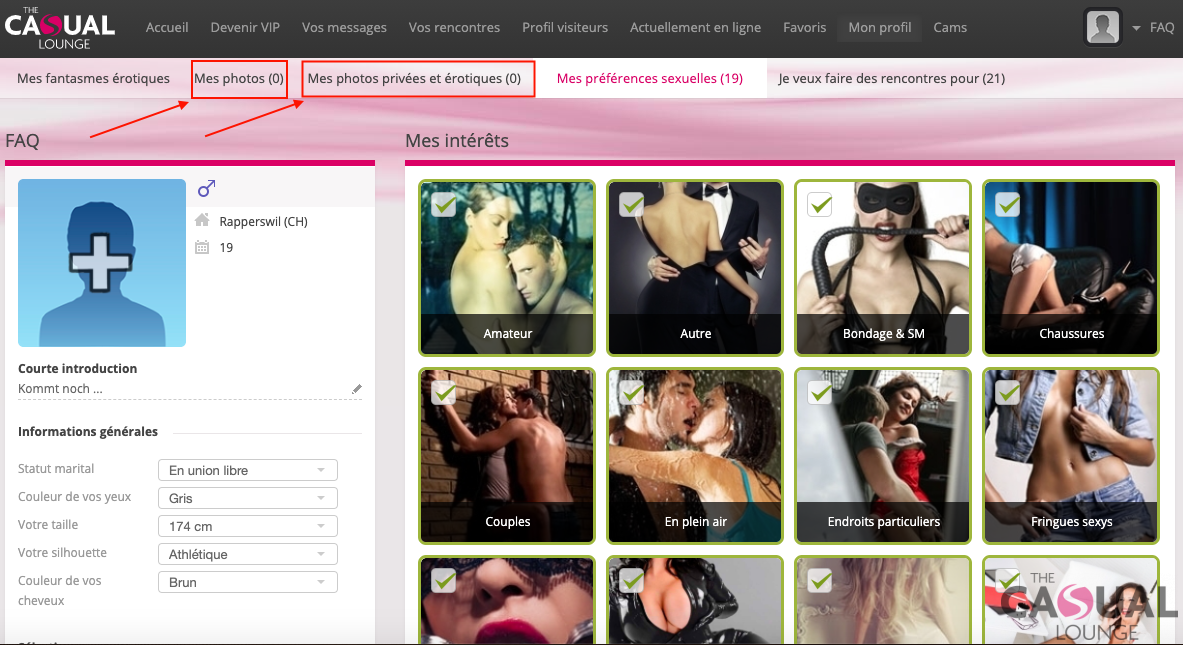
Task: Click the pencil edit icon for introduction
Action: 357,389
